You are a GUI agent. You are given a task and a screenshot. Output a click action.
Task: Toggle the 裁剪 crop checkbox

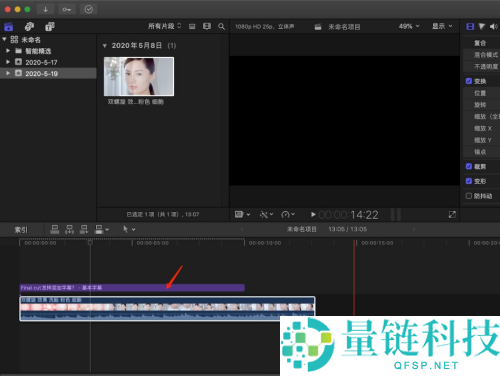pyautogui.click(x=469, y=166)
